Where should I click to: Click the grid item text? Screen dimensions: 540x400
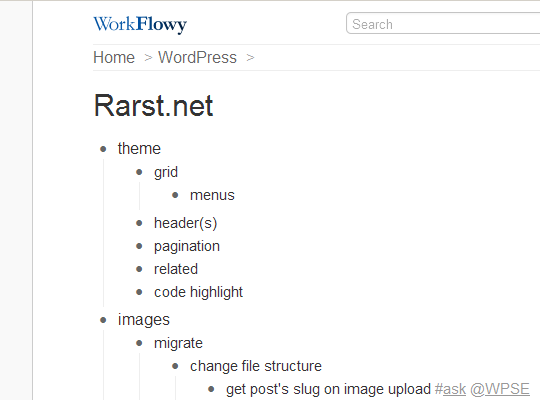tap(166, 172)
